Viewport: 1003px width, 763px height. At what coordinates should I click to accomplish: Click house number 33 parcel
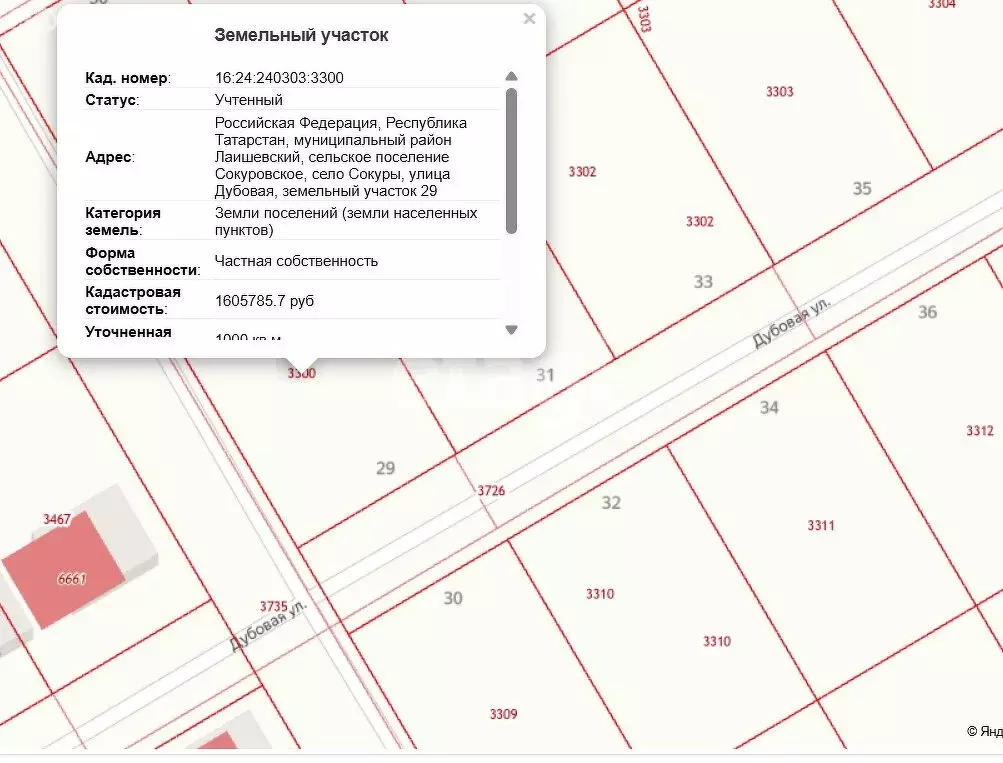(703, 281)
